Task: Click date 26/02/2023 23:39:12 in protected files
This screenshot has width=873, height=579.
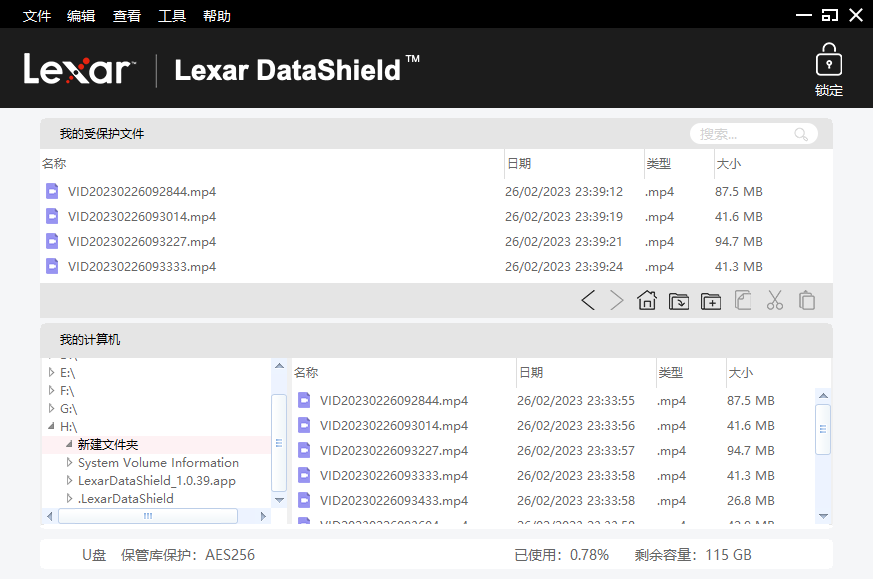Action: (563, 192)
